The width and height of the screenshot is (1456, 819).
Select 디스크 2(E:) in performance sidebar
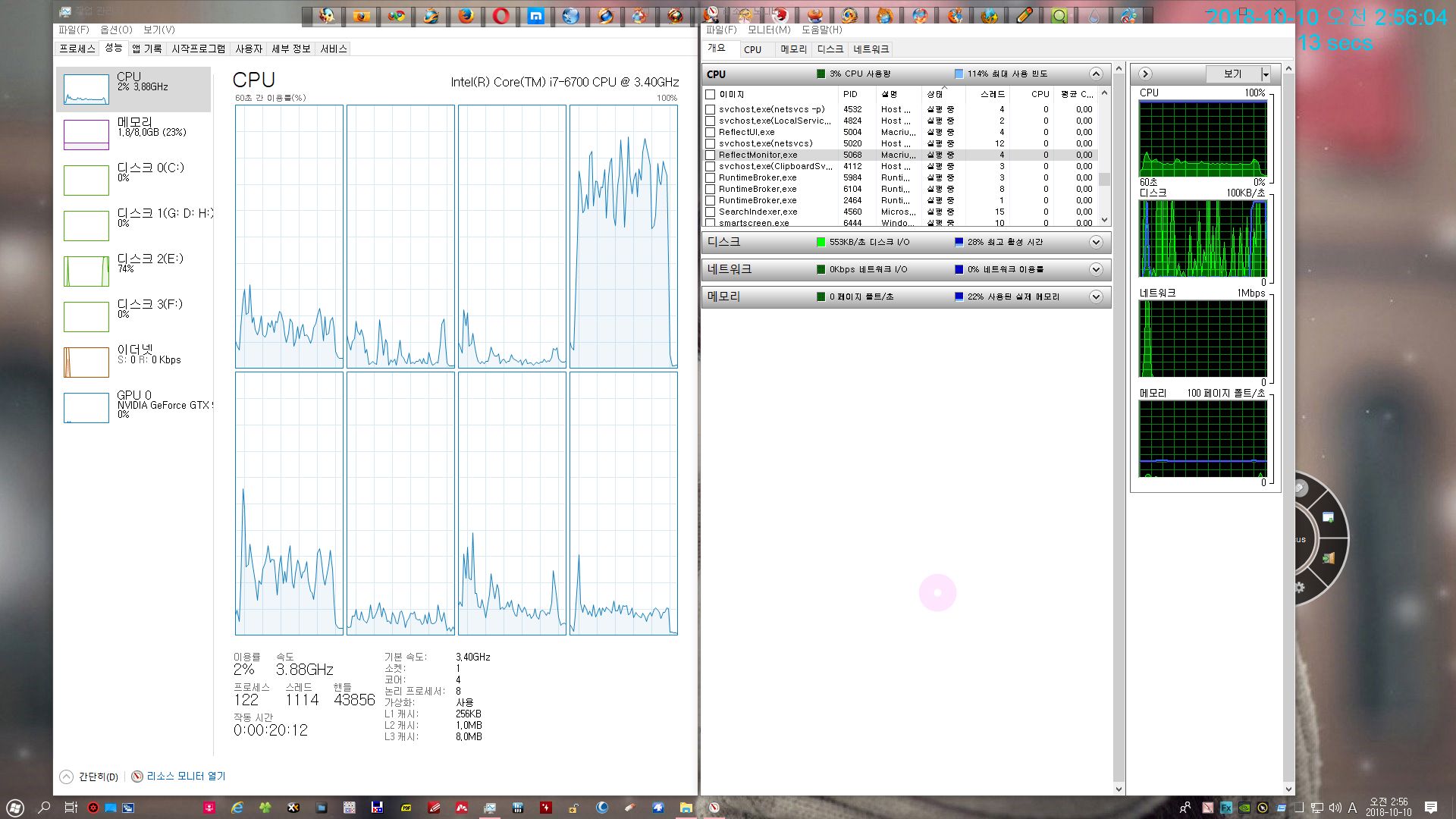point(133,271)
